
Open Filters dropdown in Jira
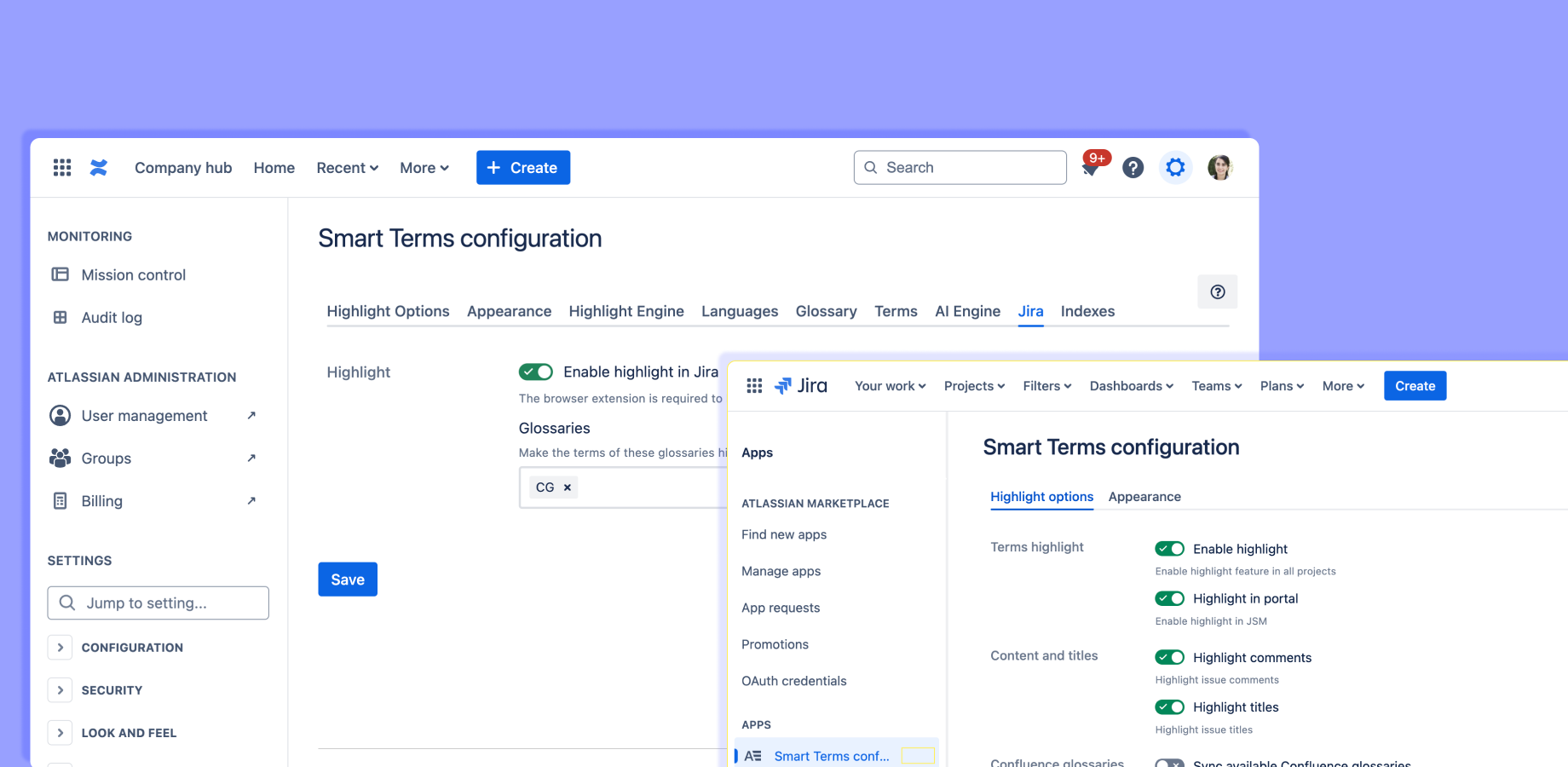pyautogui.click(x=1047, y=386)
